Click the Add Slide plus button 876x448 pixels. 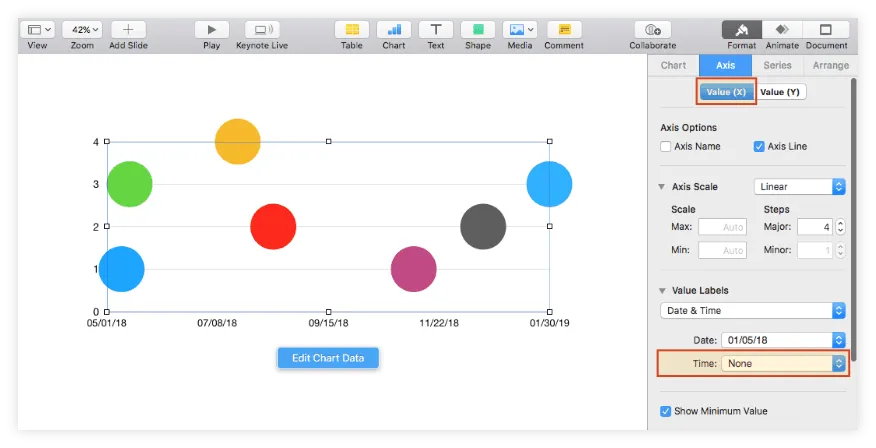pyautogui.click(x=128, y=30)
